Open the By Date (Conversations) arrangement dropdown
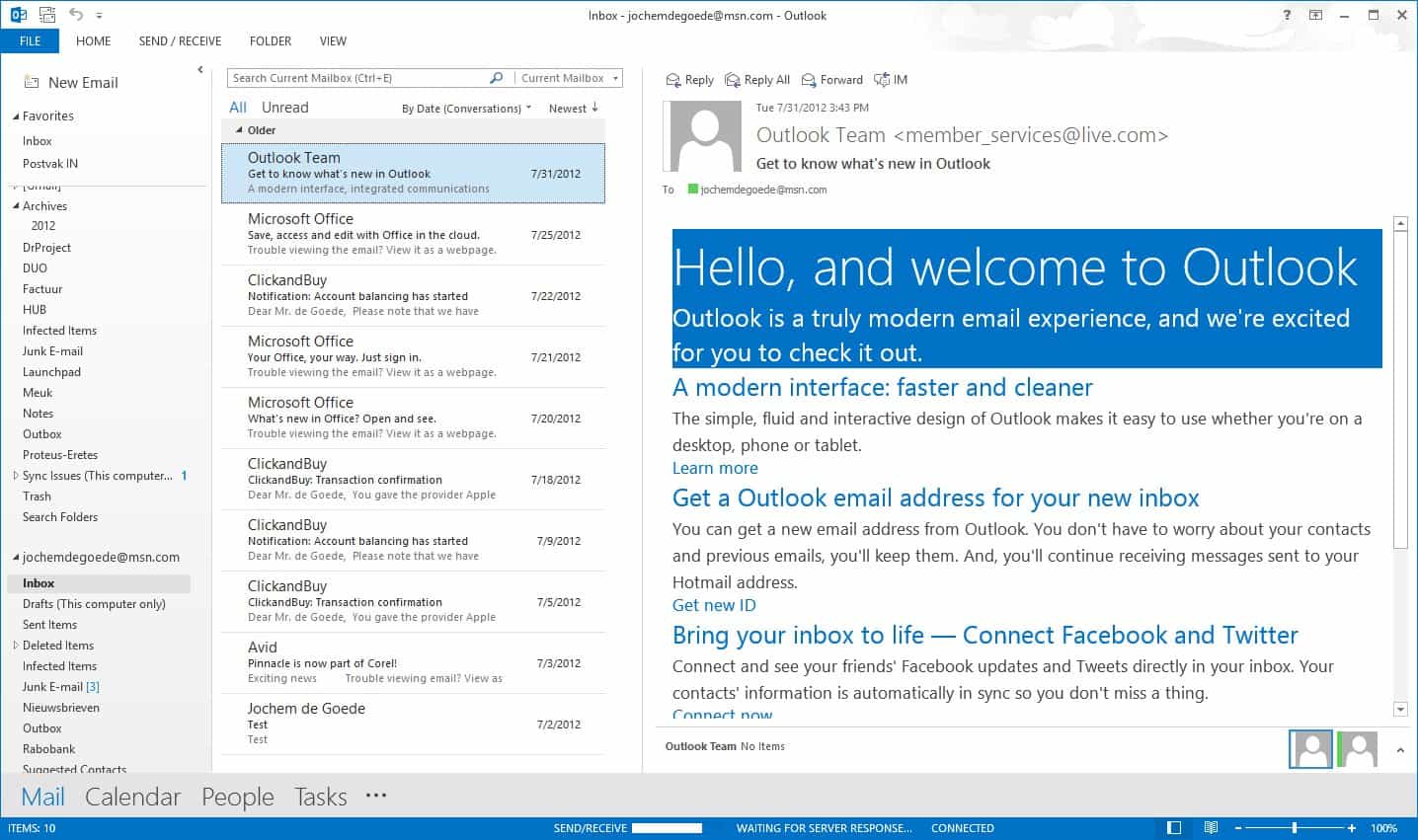 pos(466,109)
